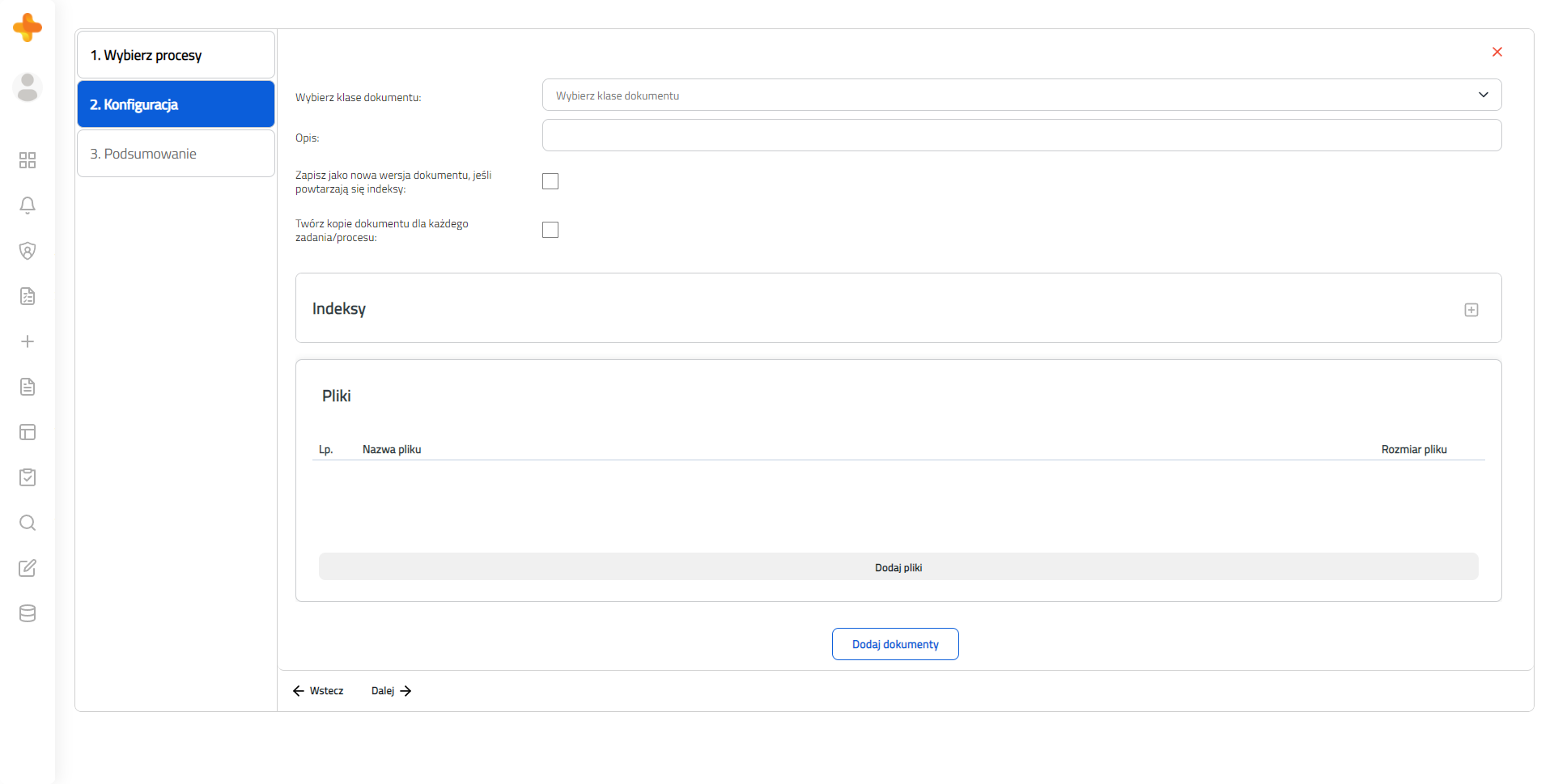Click the clipboard checkmark icon in sidebar

click(x=28, y=477)
